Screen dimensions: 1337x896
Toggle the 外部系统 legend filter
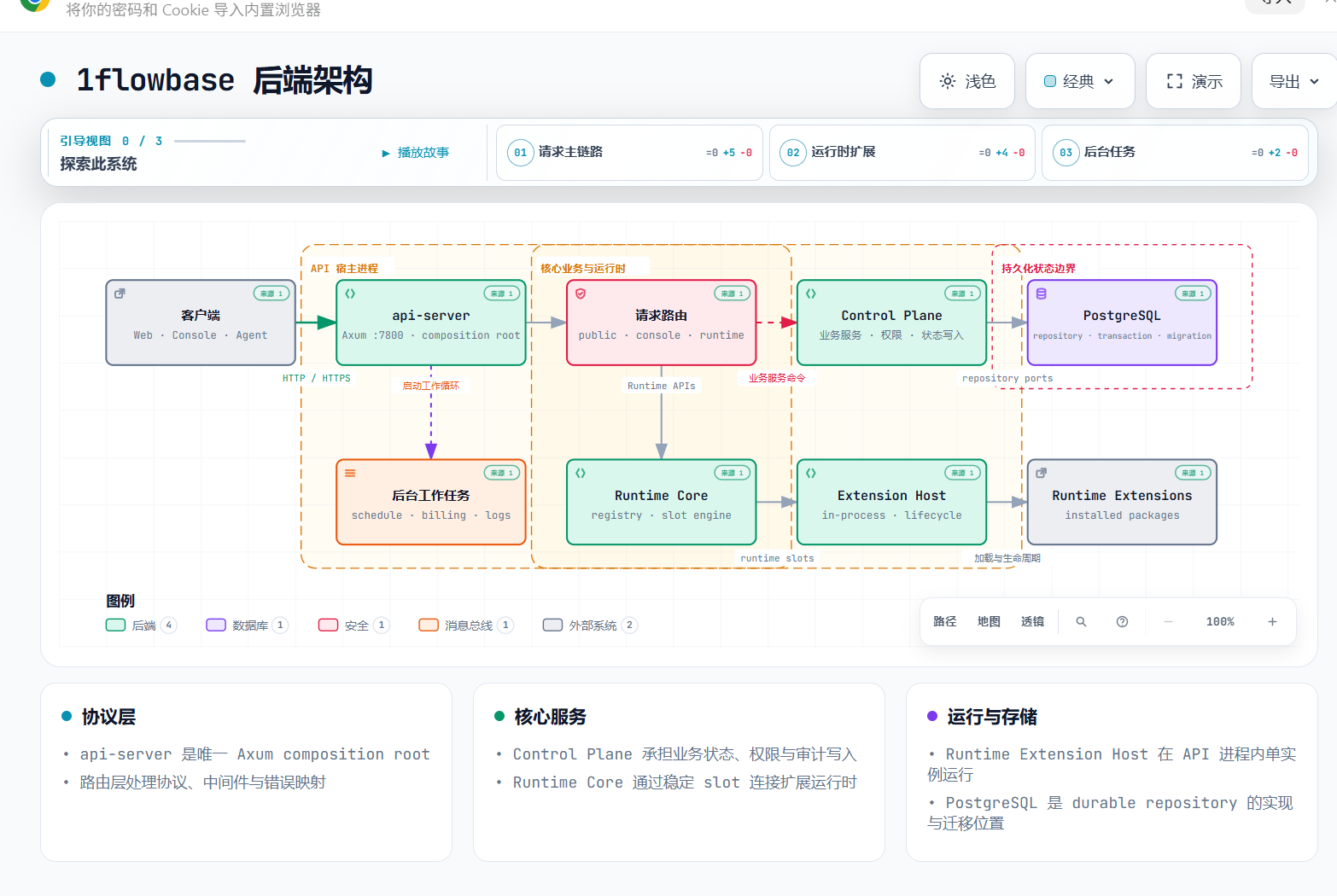[x=591, y=625]
